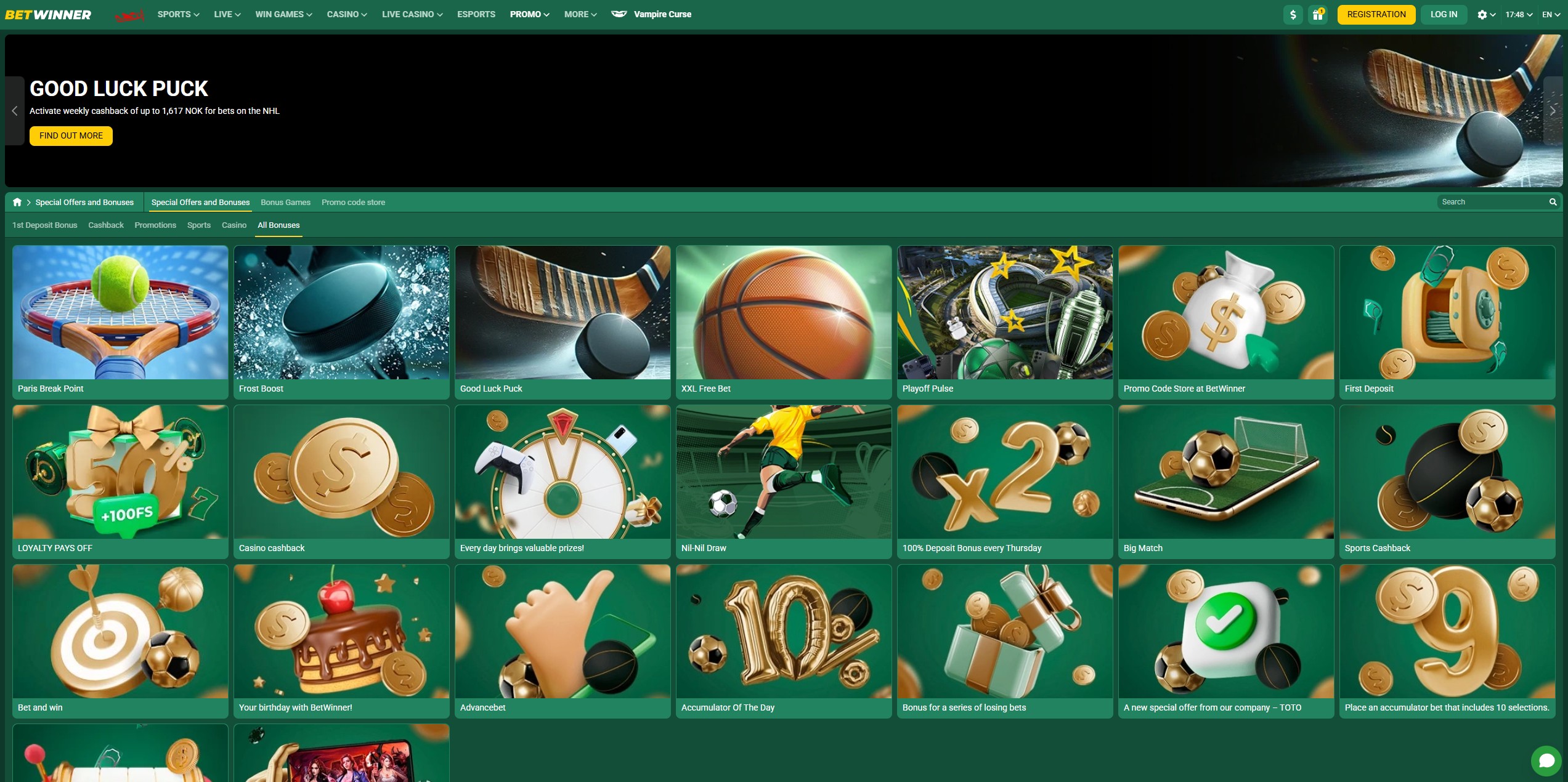Open the 17:48 time zone dropdown

[1519, 14]
